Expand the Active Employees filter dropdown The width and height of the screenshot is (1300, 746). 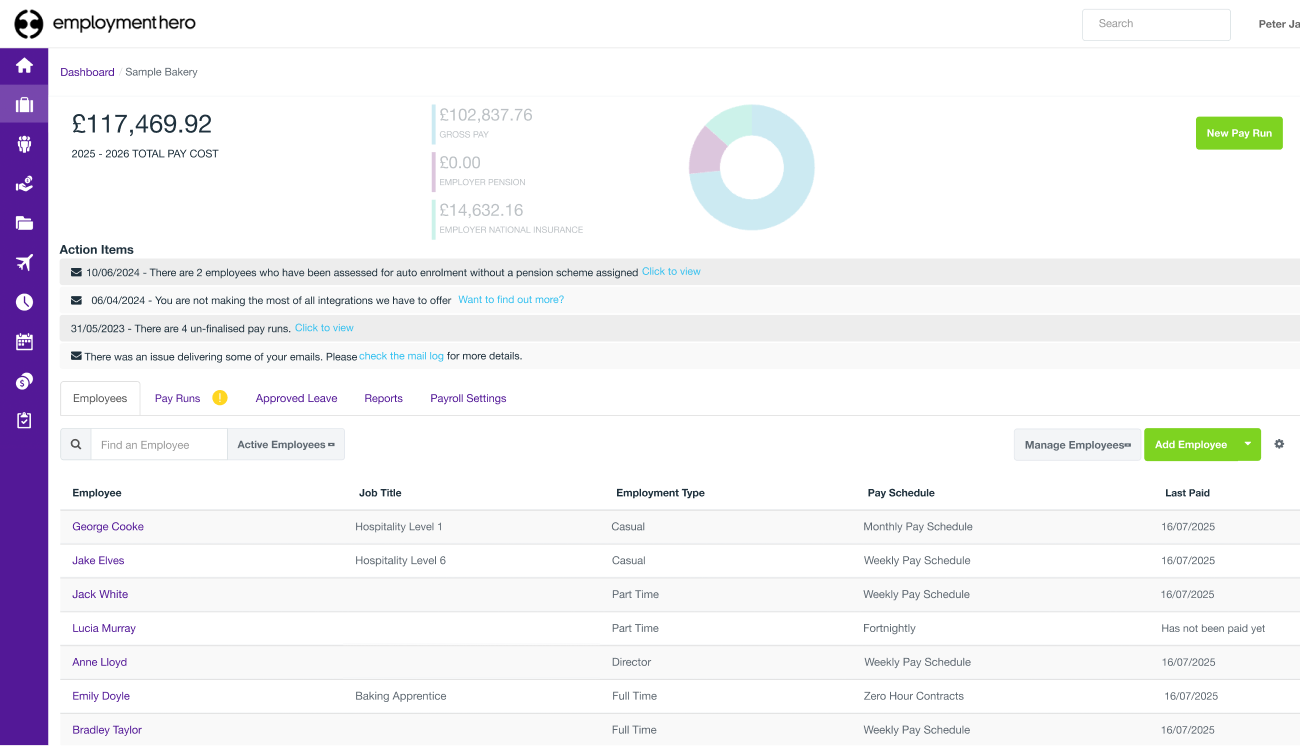click(286, 445)
